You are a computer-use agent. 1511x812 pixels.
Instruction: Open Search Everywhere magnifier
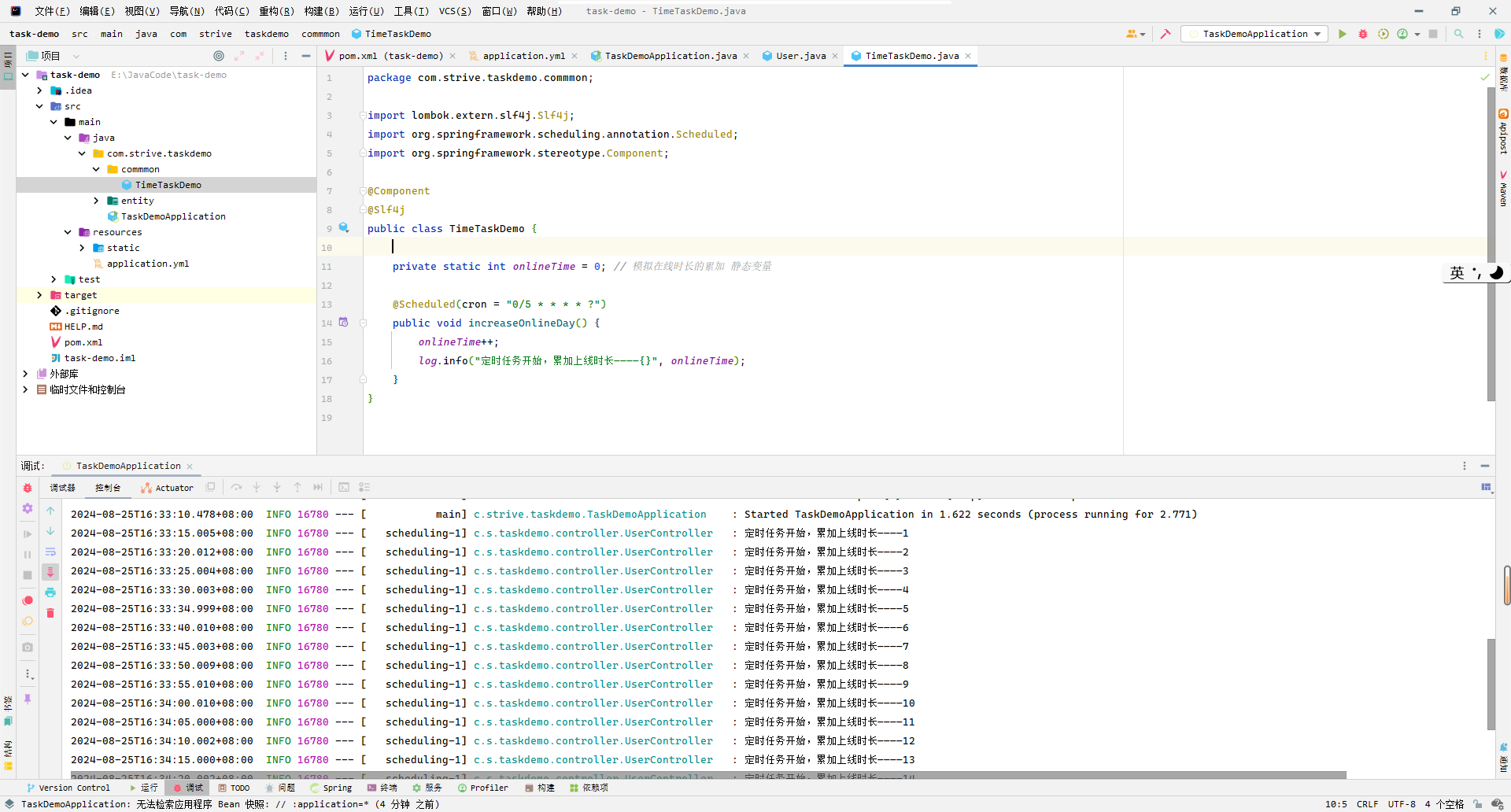pyautogui.click(x=1459, y=34)
